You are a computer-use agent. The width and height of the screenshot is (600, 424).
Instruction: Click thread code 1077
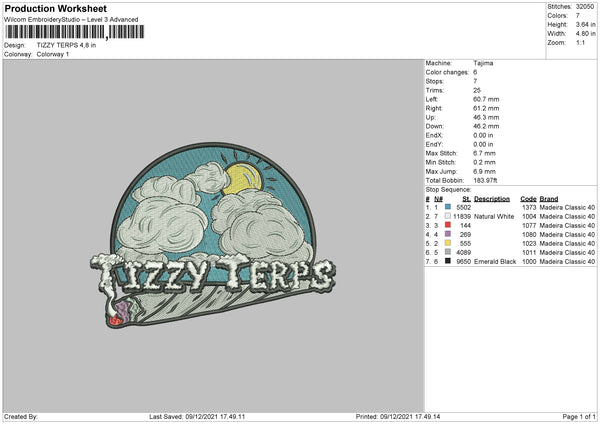pos(529,225)
